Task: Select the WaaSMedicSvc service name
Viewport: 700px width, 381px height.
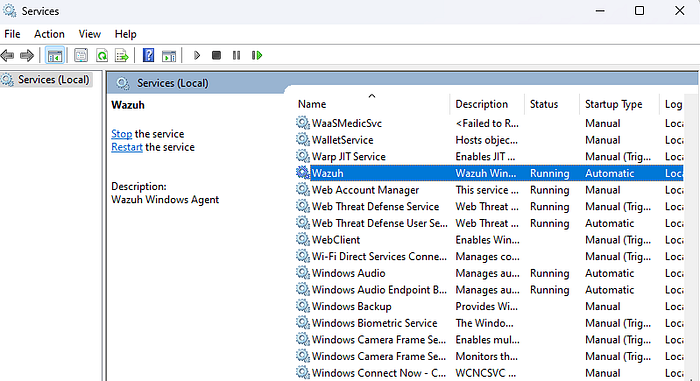Action: (347, 123)
